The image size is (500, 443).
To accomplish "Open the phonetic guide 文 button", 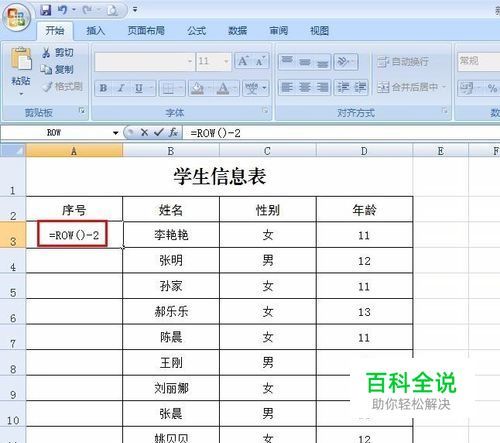I will pyautogui.click(x=252, y=88).
